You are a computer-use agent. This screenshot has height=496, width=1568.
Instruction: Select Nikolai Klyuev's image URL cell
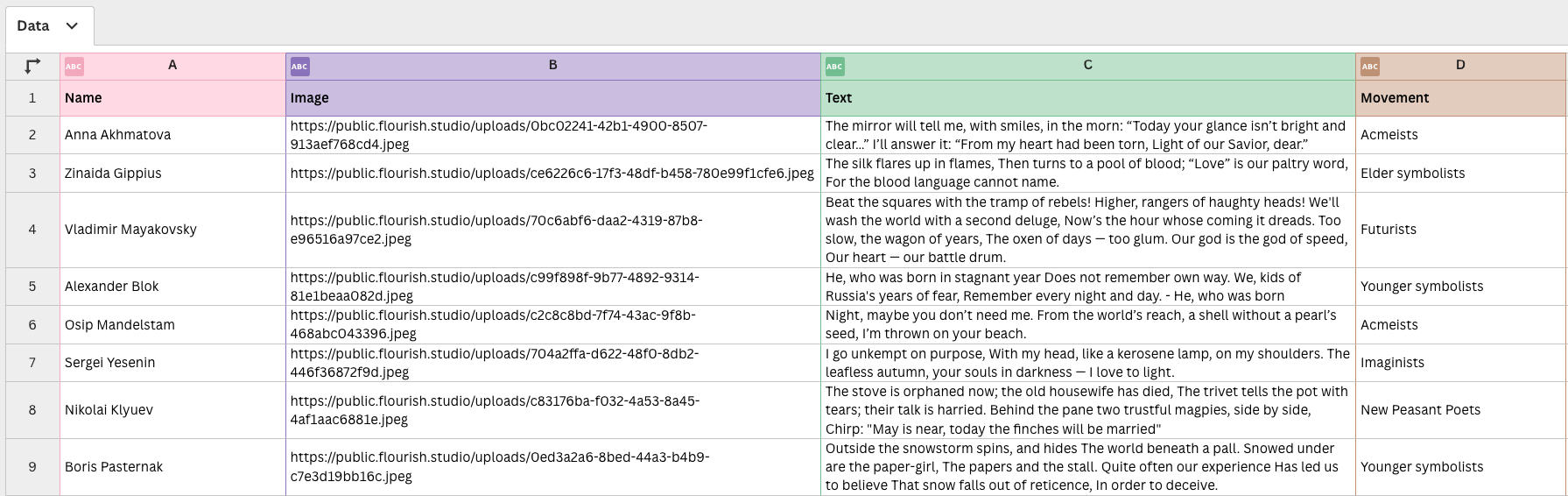pyautogui.click(x=553, y=410)
